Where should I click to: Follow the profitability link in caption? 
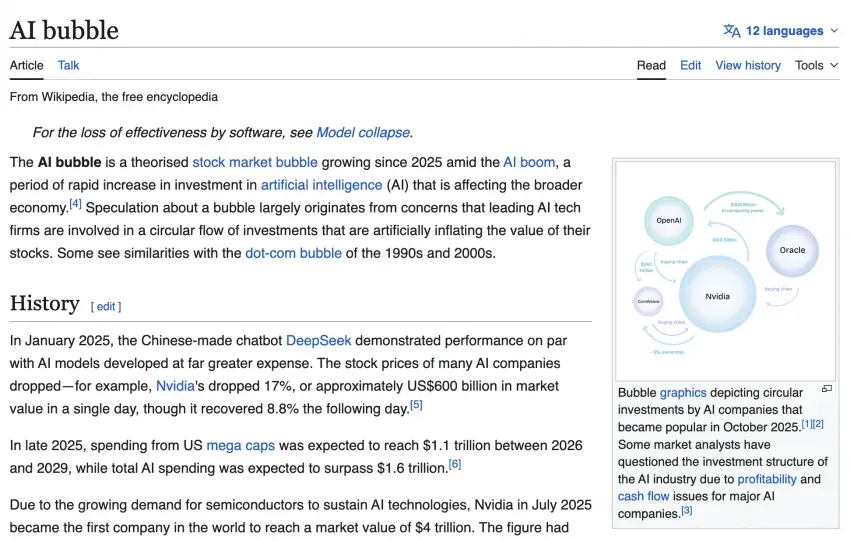tap(767, 479)
